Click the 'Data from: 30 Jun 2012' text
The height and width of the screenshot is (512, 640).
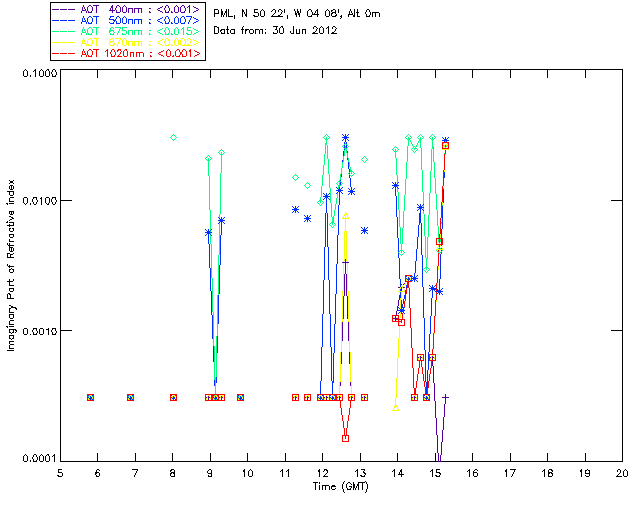click(x=275, y=30)
